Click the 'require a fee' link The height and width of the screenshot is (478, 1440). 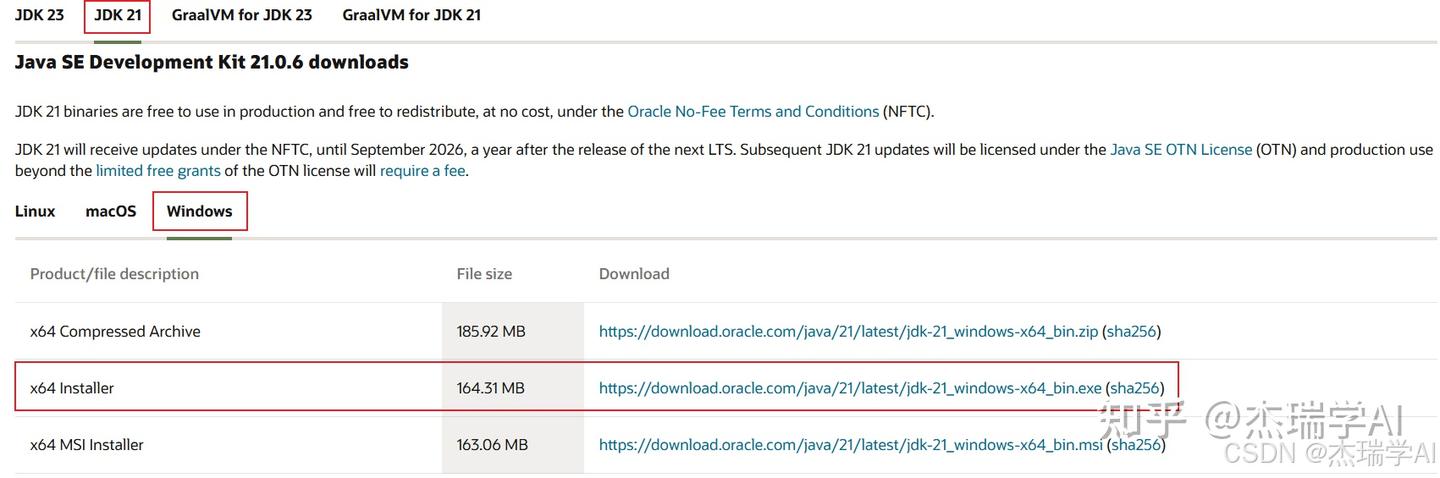(x=422, y=171)
